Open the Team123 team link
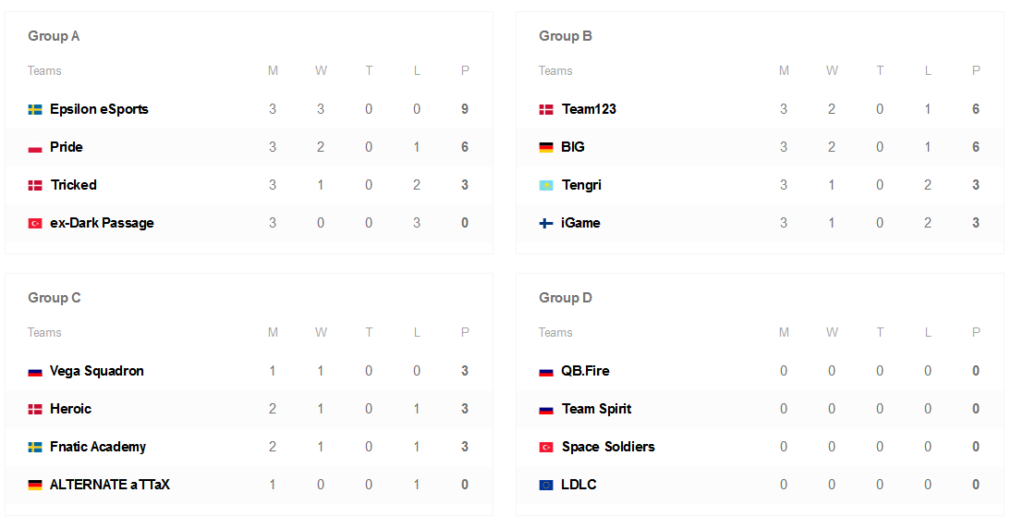This screenshot has width=1024, height=530. click(589, 109)
